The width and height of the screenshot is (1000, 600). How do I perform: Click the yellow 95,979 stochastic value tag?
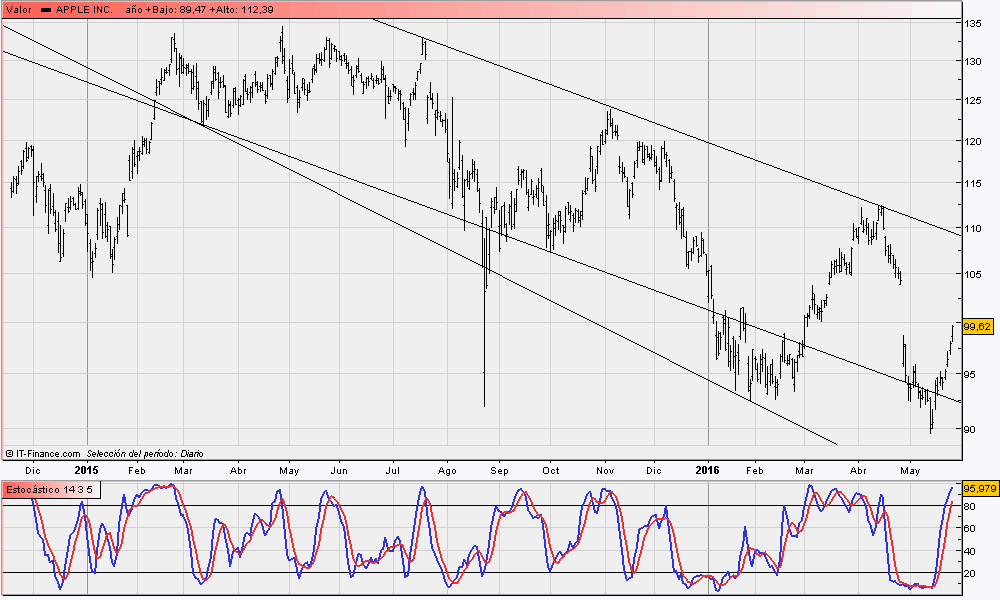coord(980,489)
